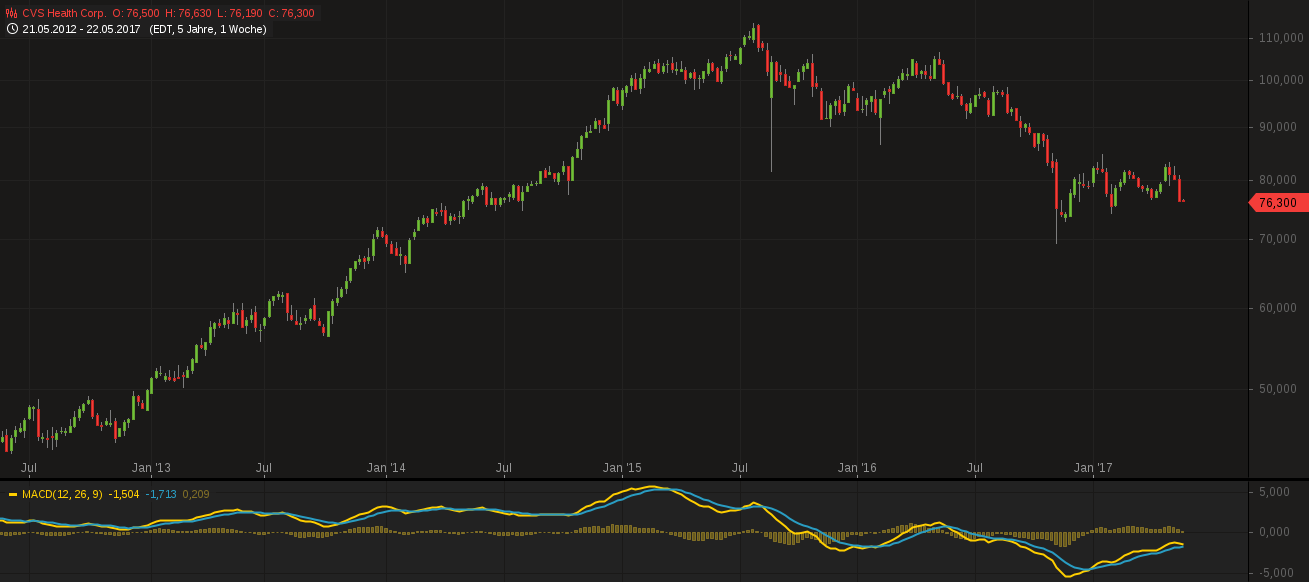This screenshot has height=582, width=1309.
Task: Click the clock icon beside date range
Action: click(x=12, y=29)
